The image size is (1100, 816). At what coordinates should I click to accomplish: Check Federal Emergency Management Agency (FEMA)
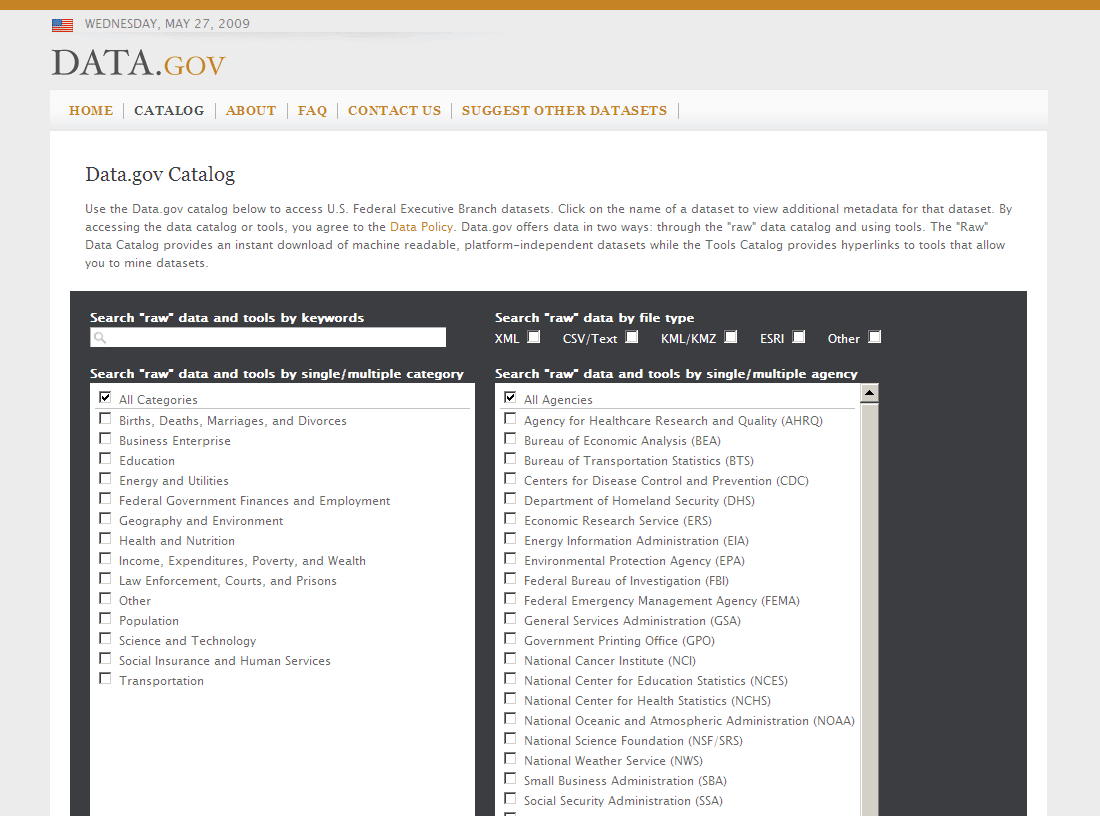pyautogui.click(x=511, y=598)
